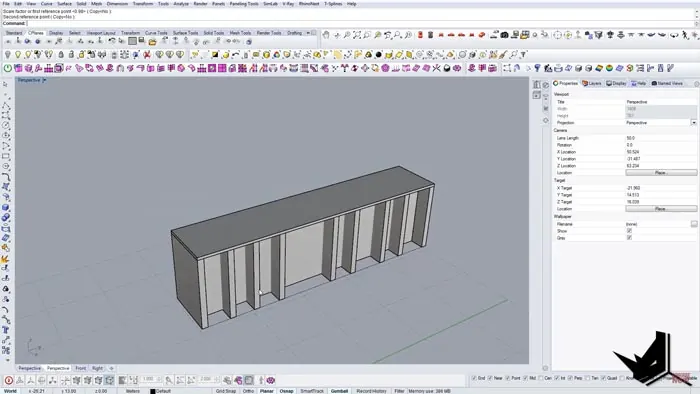Toggle the Near osnap checkbox
The height and width of the screenshot is (394, 700).
click(490, 378)
